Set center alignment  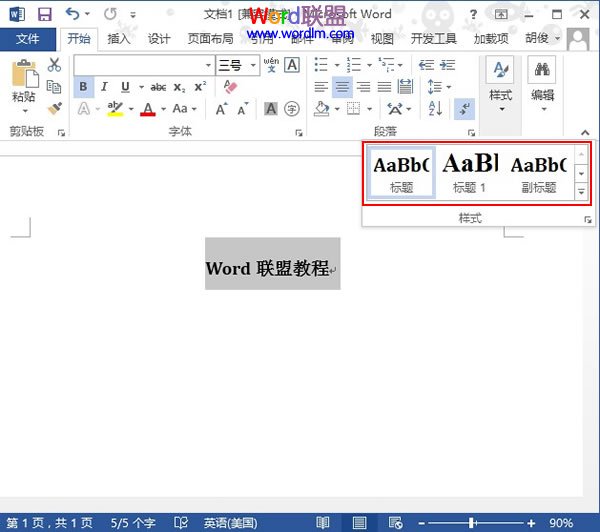coord(342,87)
